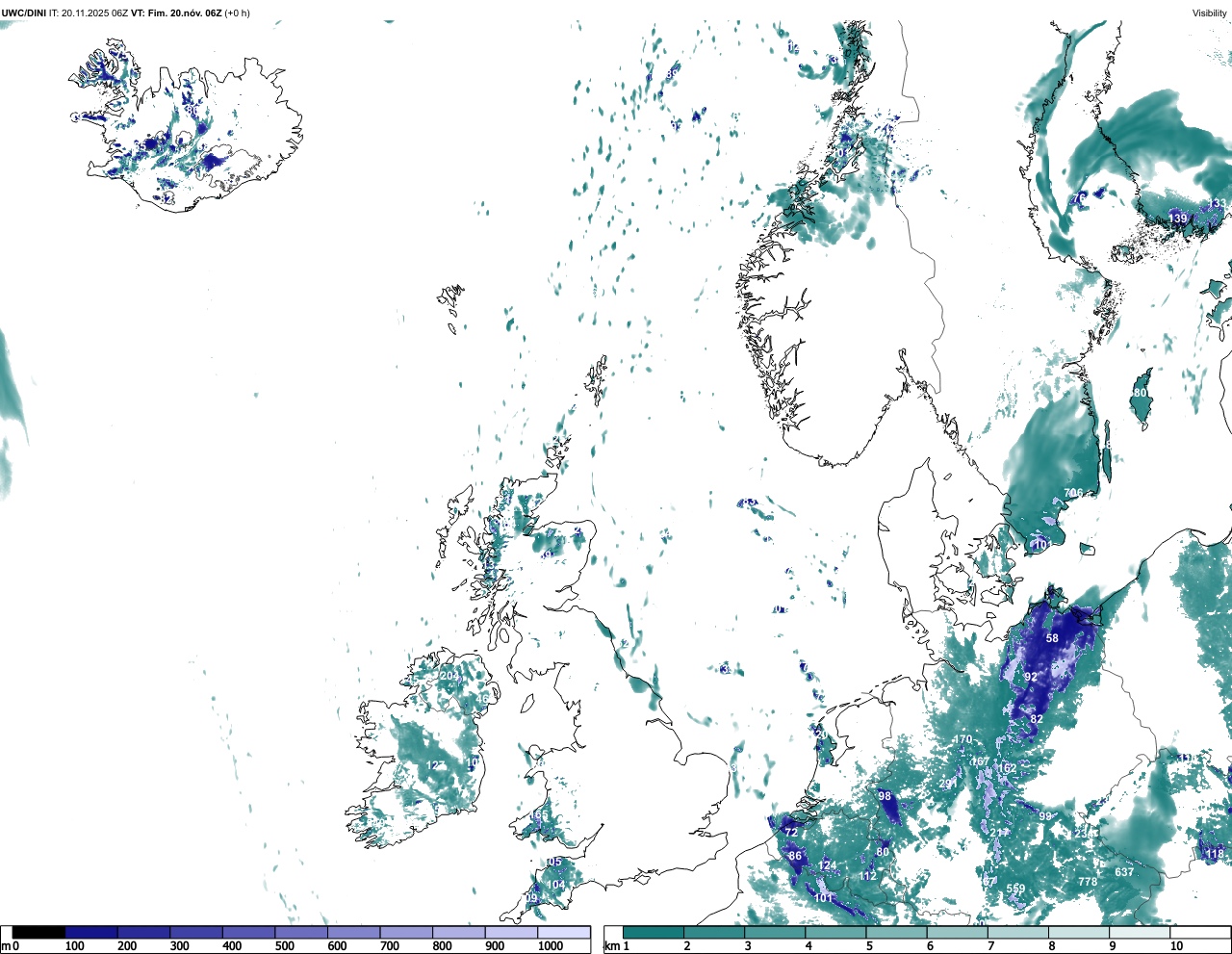Click the '637' visibility value on the map

coord(1124,872)
